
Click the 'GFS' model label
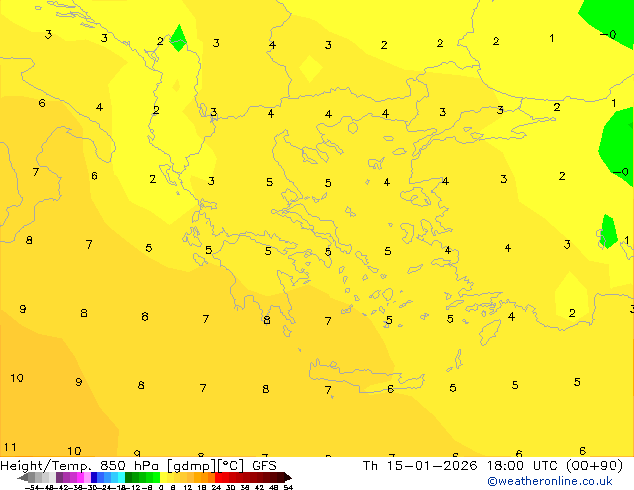pos(264,465)
